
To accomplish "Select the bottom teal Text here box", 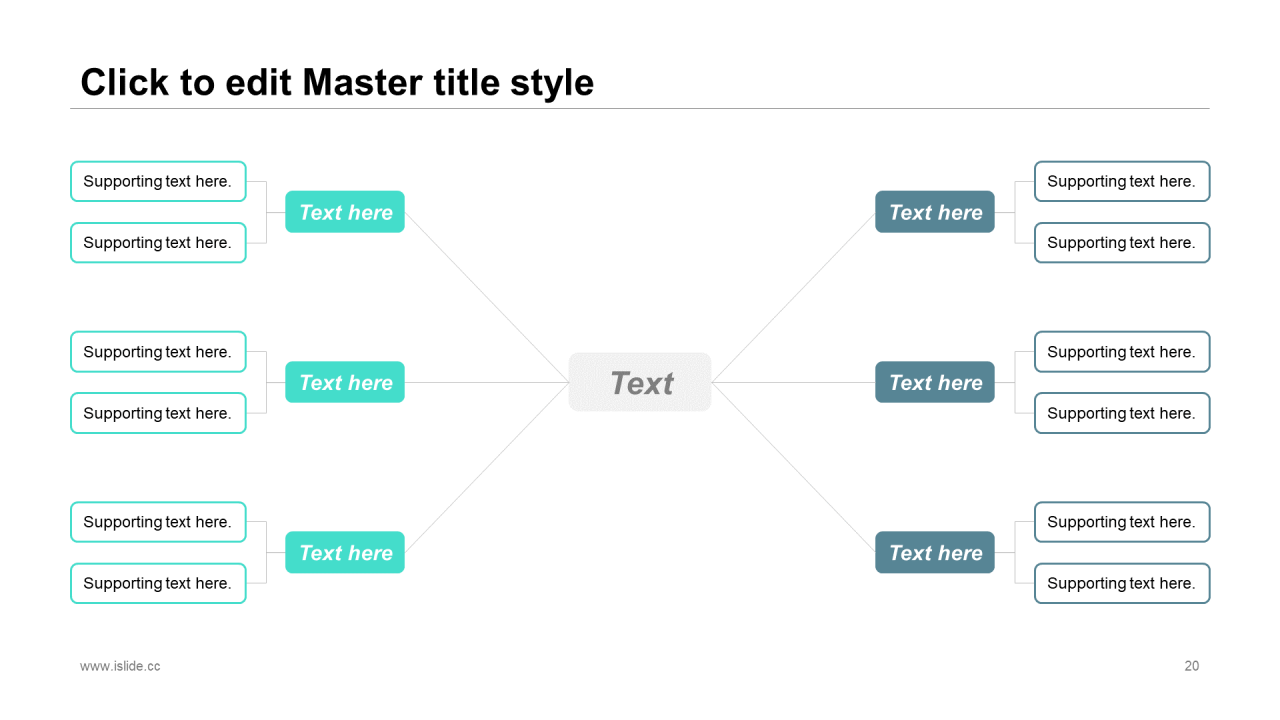I will click(x=345, y=552).
